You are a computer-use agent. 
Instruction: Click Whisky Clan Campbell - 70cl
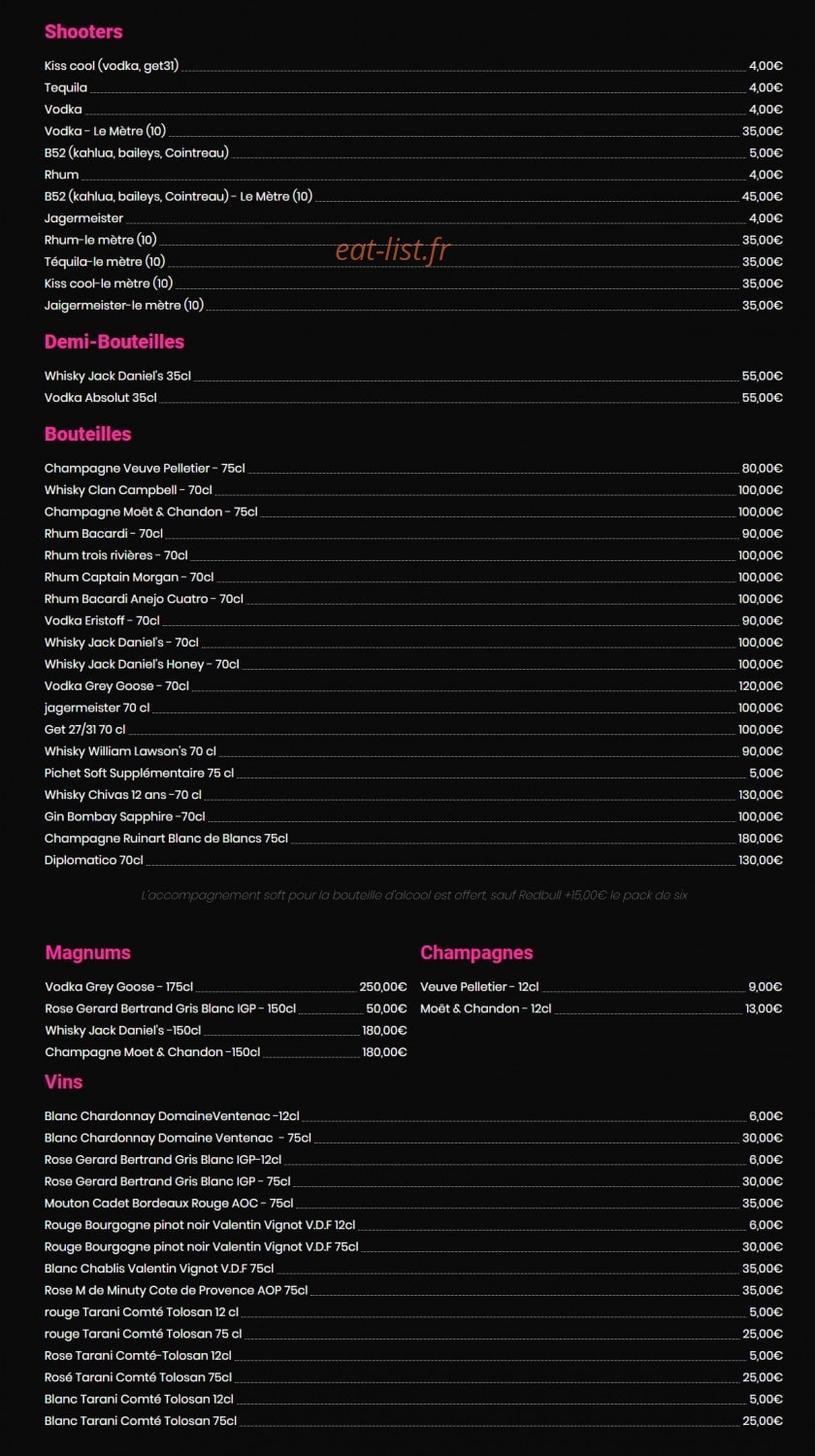coord(413,490)
